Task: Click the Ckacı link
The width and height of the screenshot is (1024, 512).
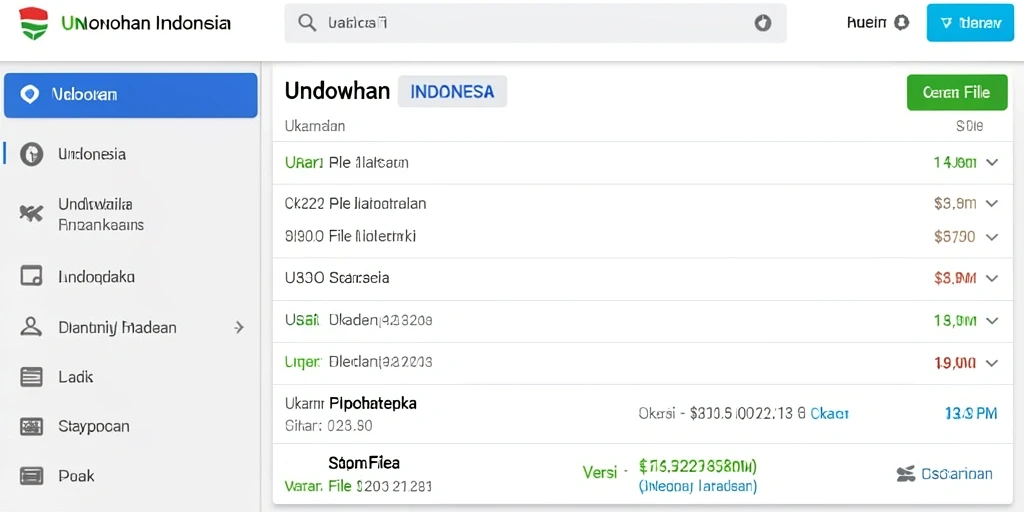Action: click(829, 413)
